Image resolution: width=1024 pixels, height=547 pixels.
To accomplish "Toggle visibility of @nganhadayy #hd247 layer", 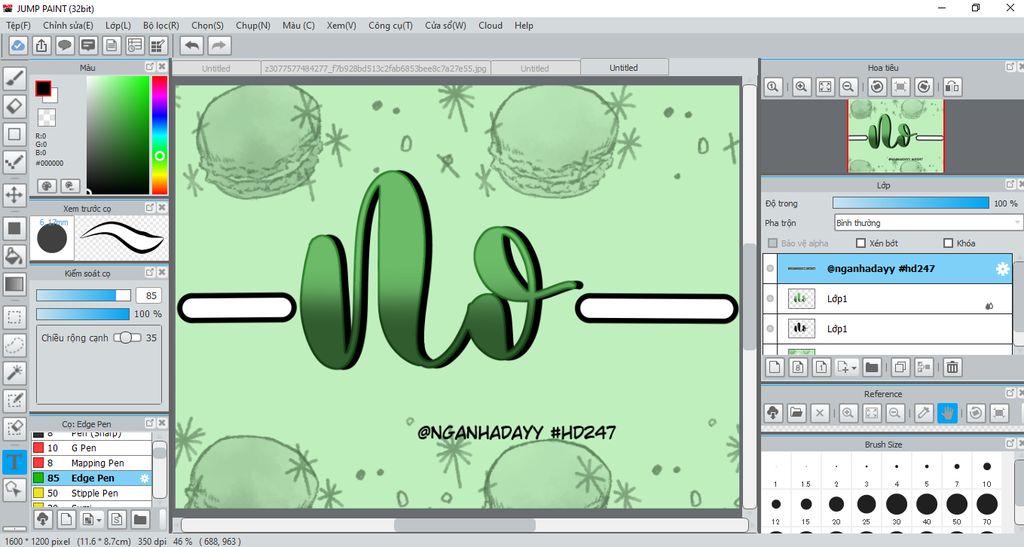I will 770,268.
